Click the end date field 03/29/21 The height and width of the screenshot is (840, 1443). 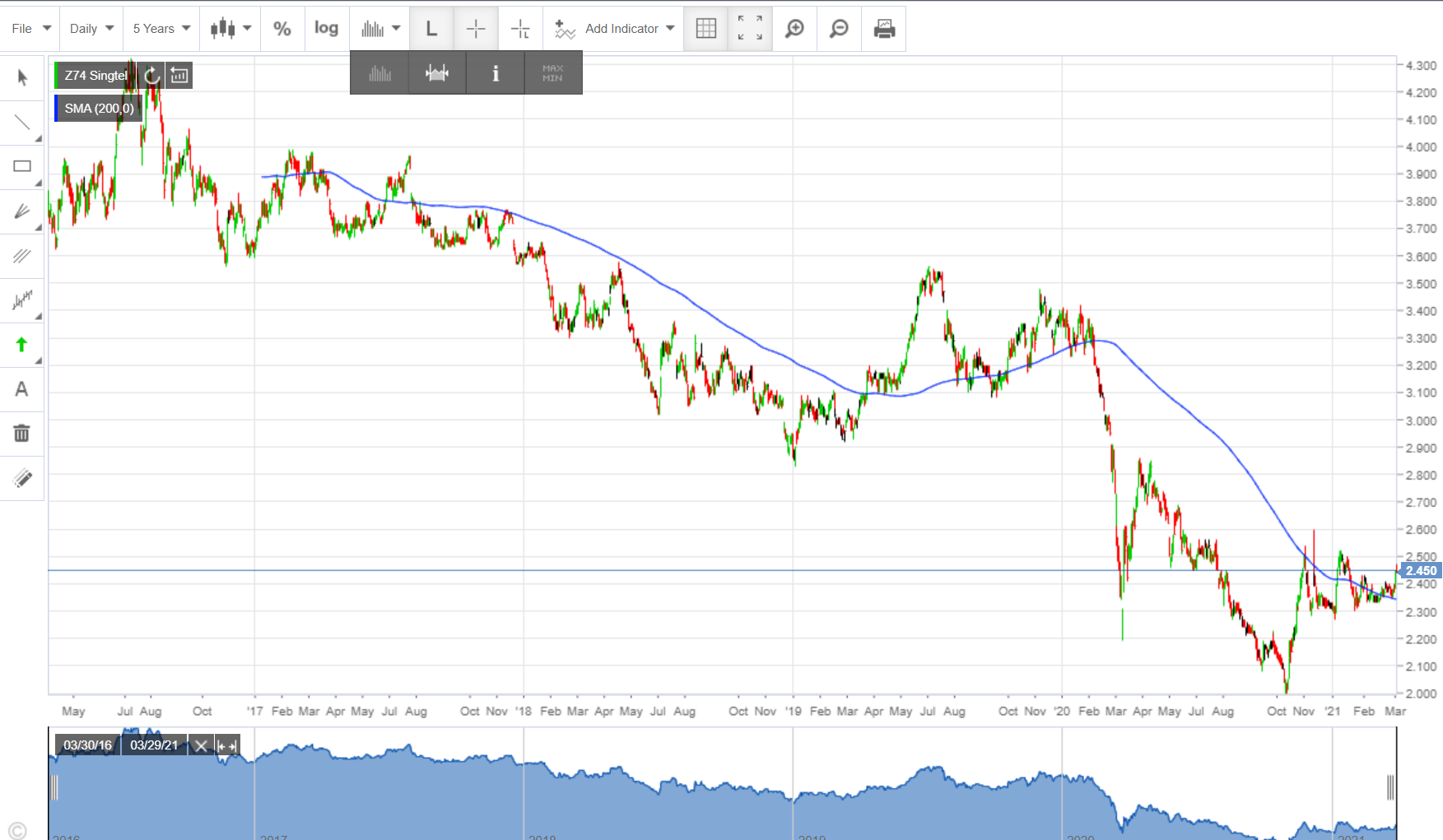point(154,745)
